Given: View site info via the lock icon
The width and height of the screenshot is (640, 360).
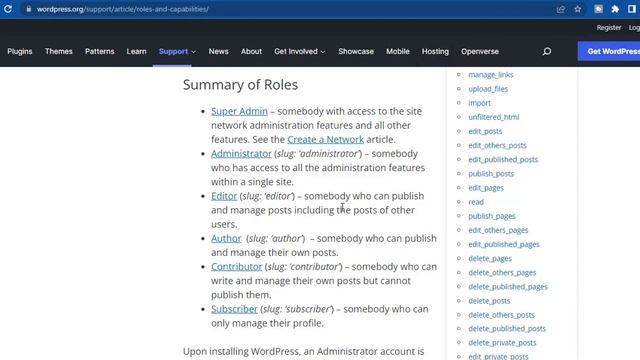Looking at the screenshot, I should [x=29, y=9].
